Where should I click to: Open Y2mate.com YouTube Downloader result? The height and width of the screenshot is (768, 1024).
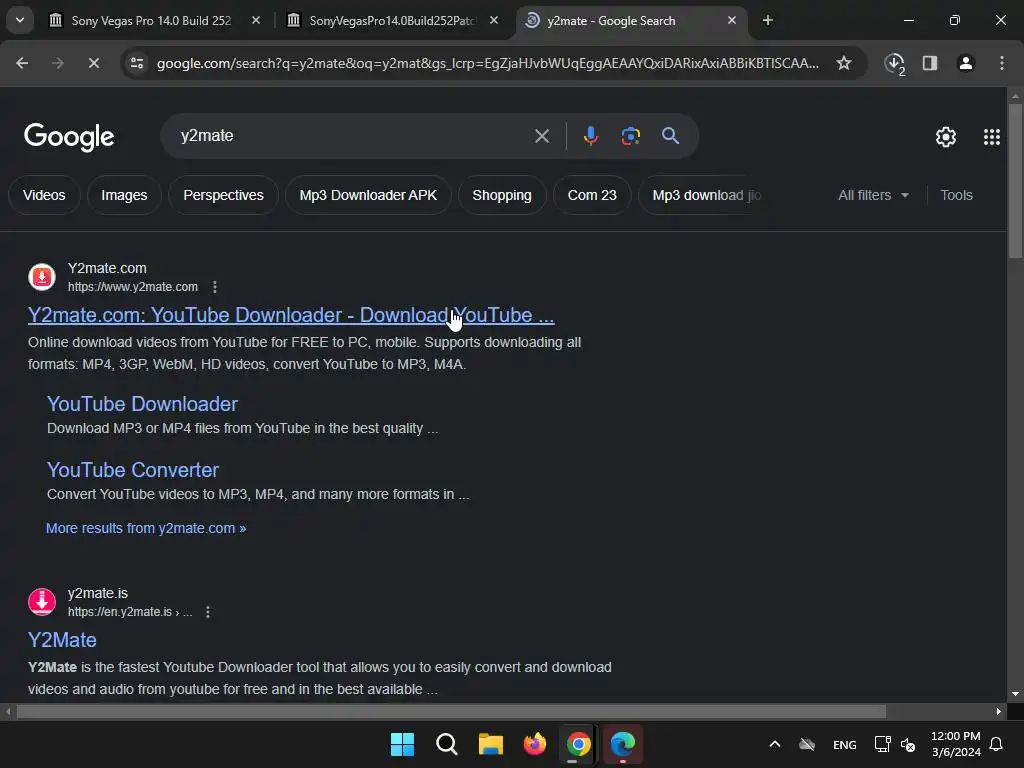(291, 315)
